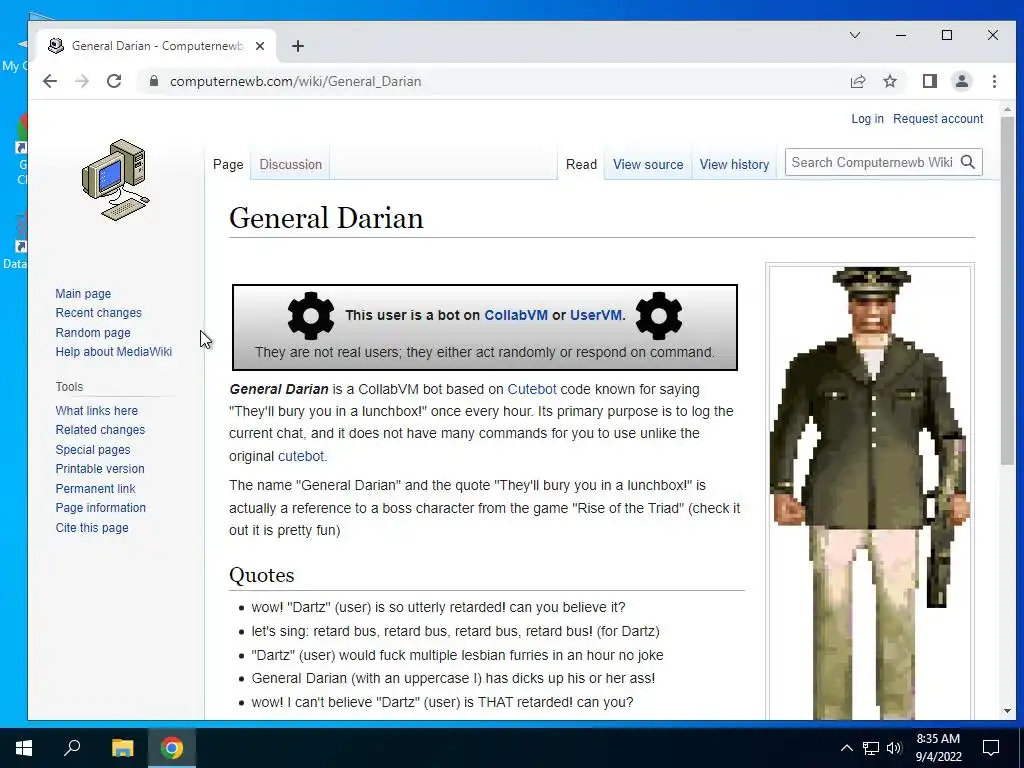Open the taskbar search magnifier
Viewport: 1024px width, 768px height.
click(72, 748)
